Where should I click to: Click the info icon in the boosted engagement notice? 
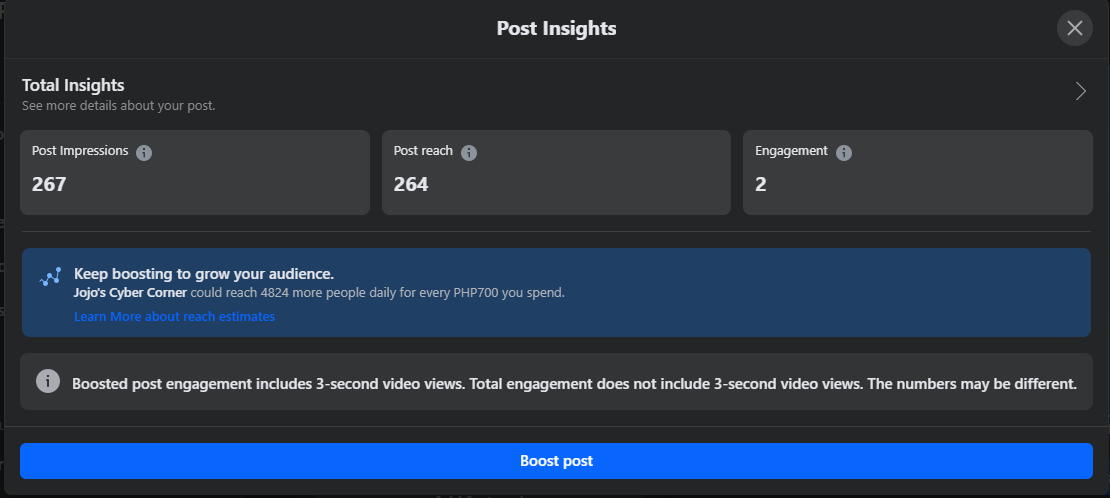tap(47, 381)
